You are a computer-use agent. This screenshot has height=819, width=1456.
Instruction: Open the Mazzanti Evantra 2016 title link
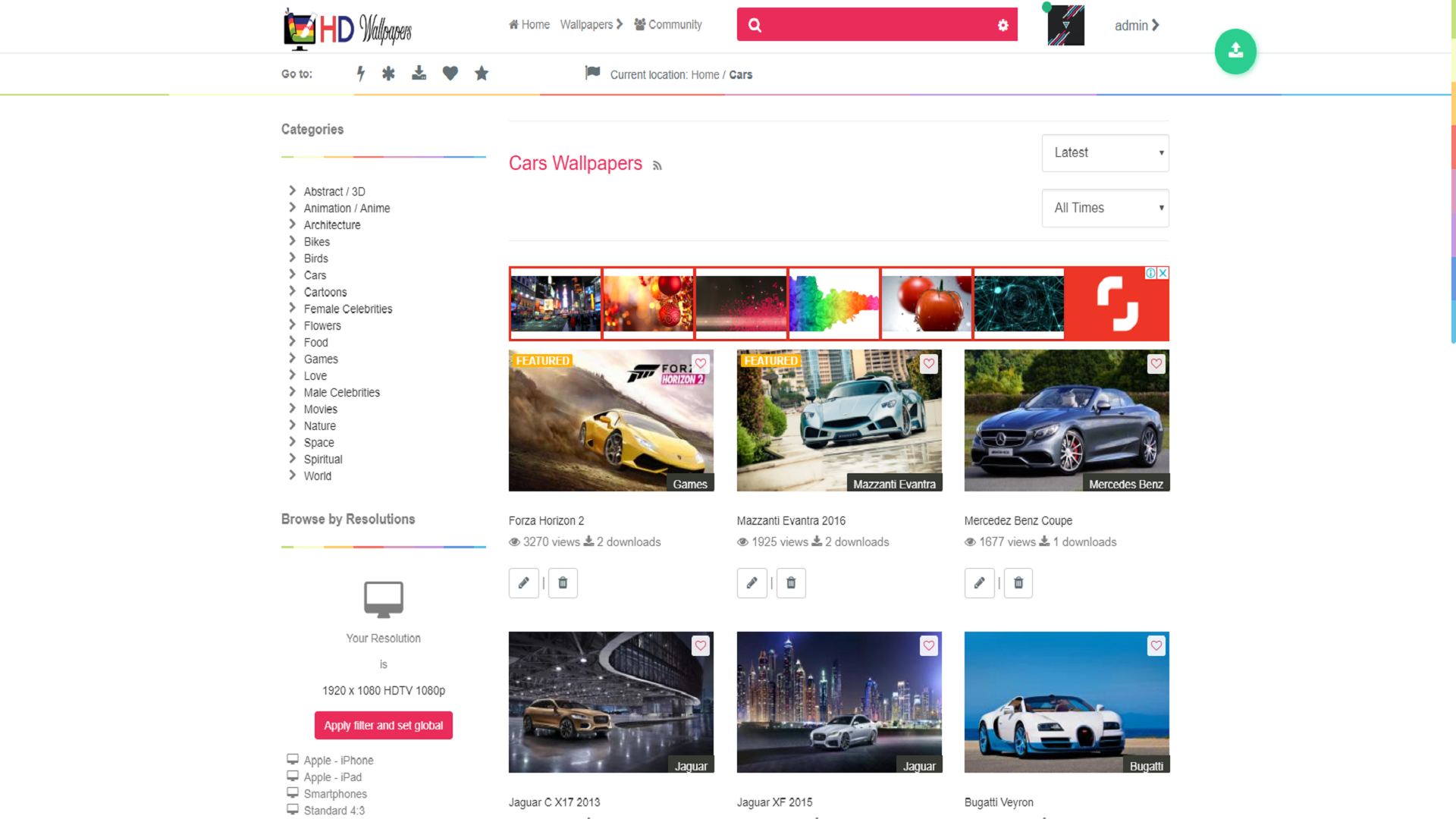click(791, 520)
